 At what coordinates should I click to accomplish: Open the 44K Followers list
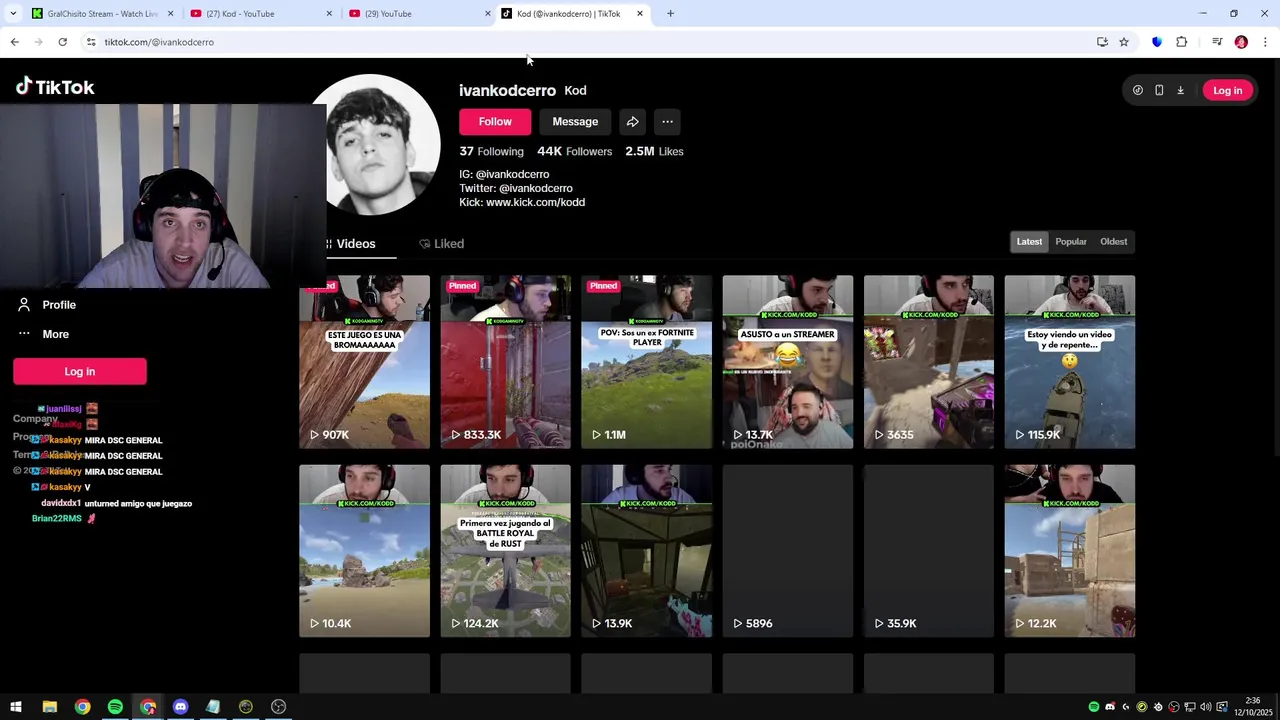[574, 152]
